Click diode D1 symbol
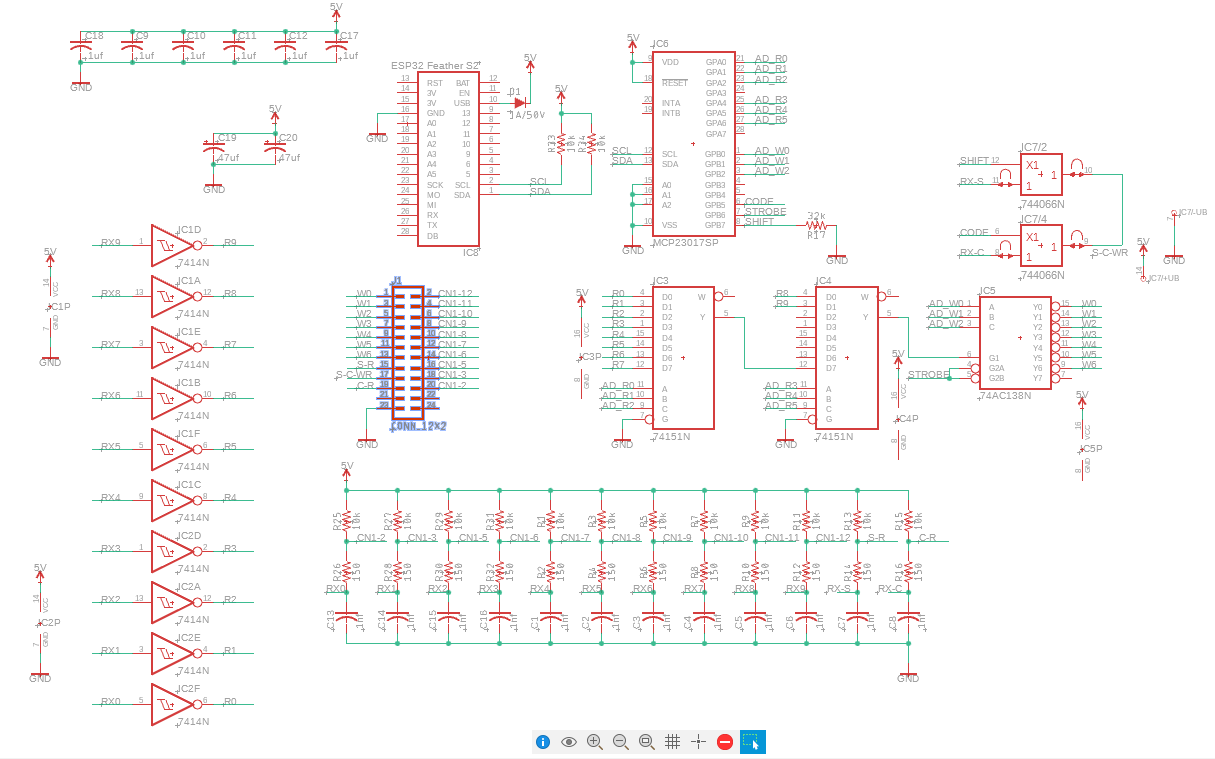Viewport: 1215px width, 759px height. coord(519,102)
